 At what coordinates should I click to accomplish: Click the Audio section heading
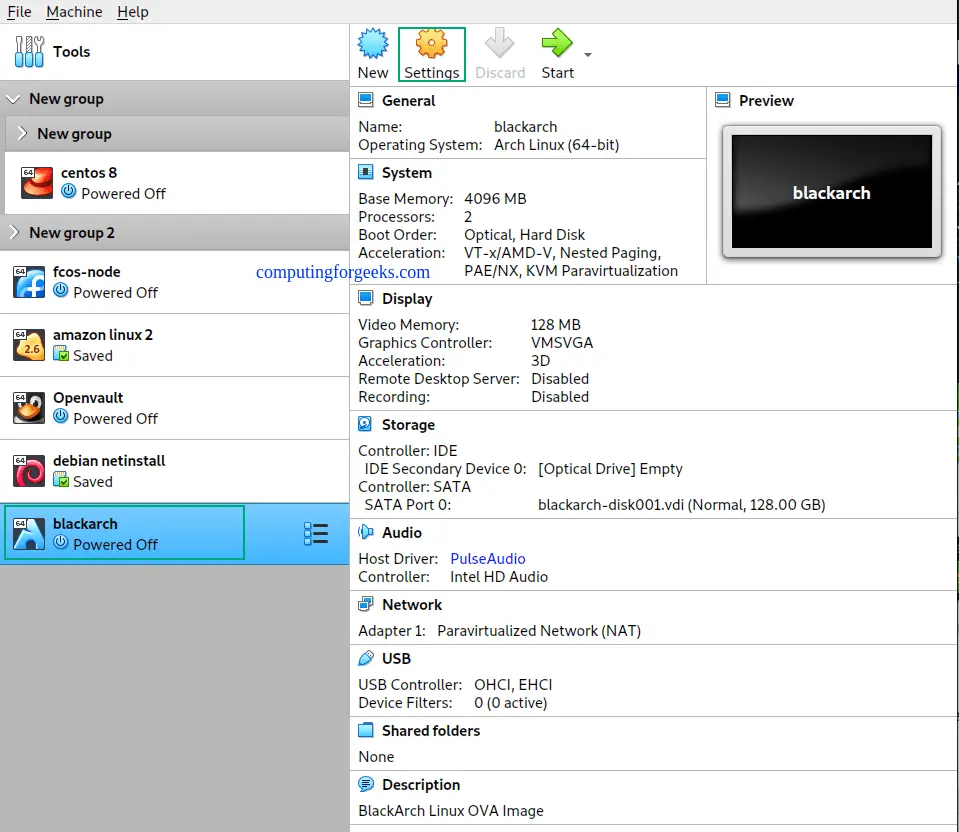point(402,533)
